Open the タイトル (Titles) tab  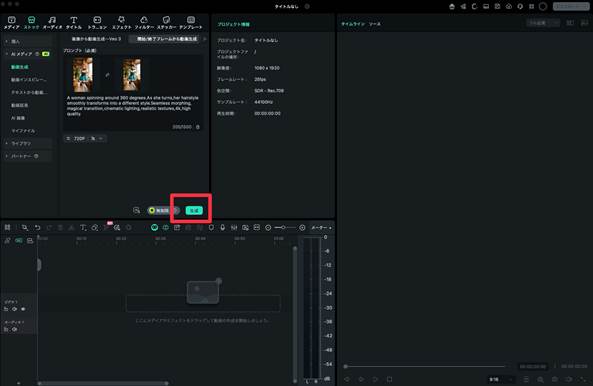[x=74, y=22]
